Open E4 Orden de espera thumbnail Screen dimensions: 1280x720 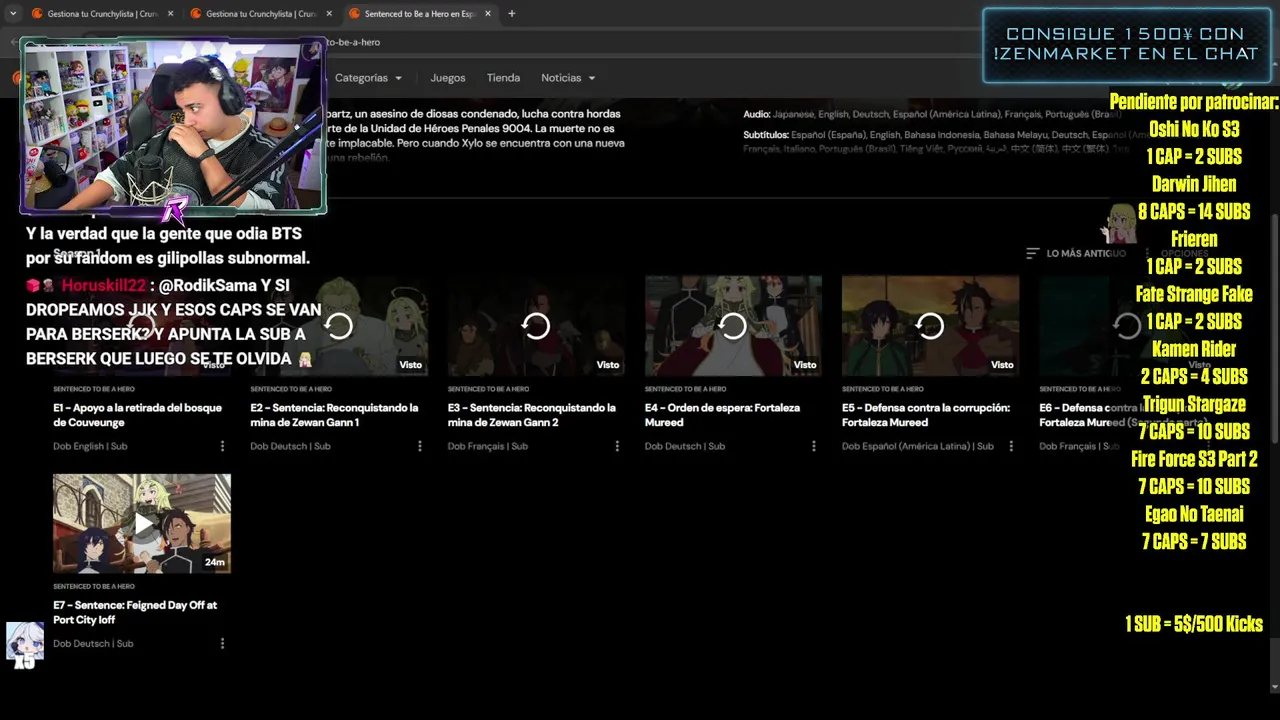coord(733,326)
